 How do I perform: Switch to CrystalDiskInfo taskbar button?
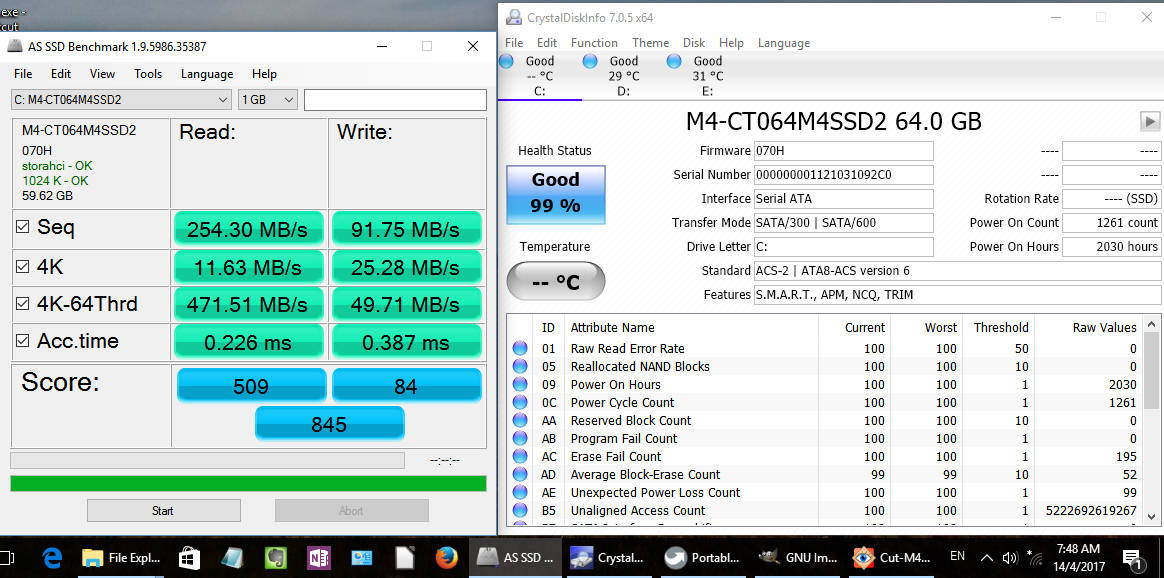tap(608, 557)
